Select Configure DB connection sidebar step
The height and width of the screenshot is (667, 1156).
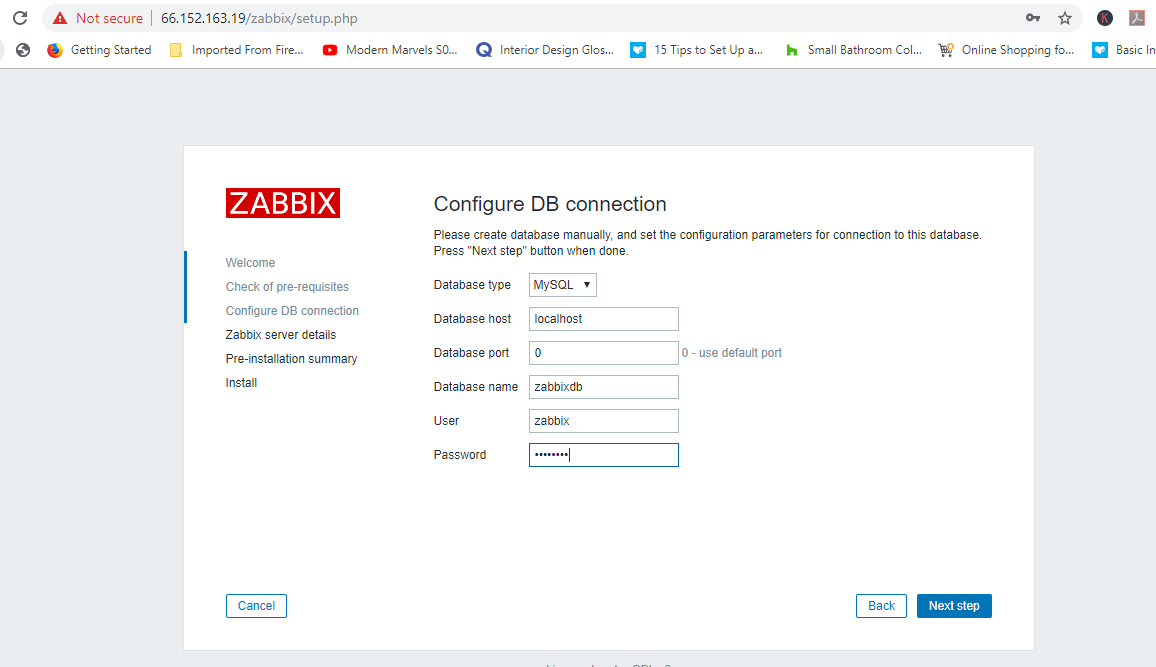coord(292,310)
